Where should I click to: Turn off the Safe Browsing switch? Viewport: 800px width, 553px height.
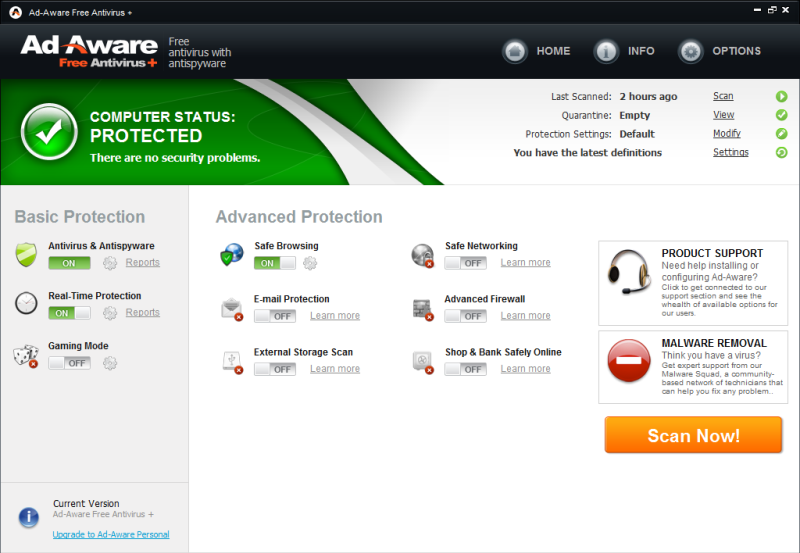coord(274,263)
